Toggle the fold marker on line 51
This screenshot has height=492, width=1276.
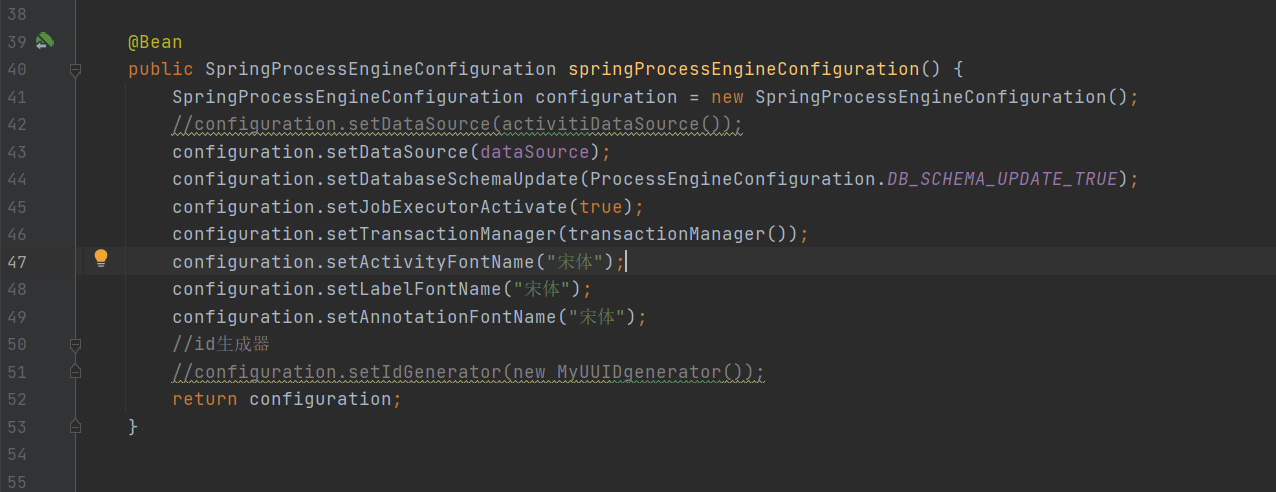coord(75,372)
